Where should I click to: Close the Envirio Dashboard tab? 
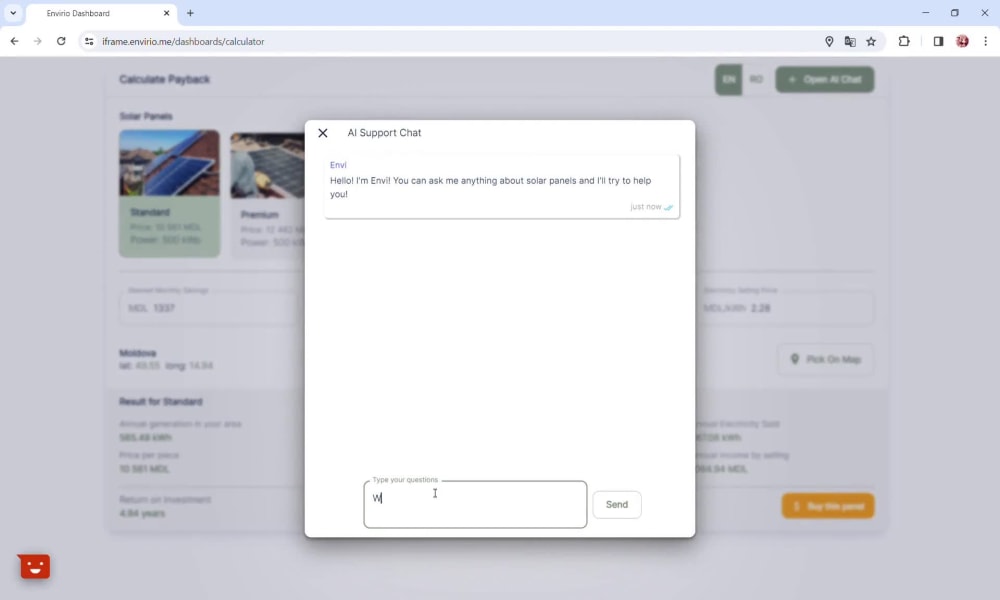pyautogui.click(x=166, y=13)
